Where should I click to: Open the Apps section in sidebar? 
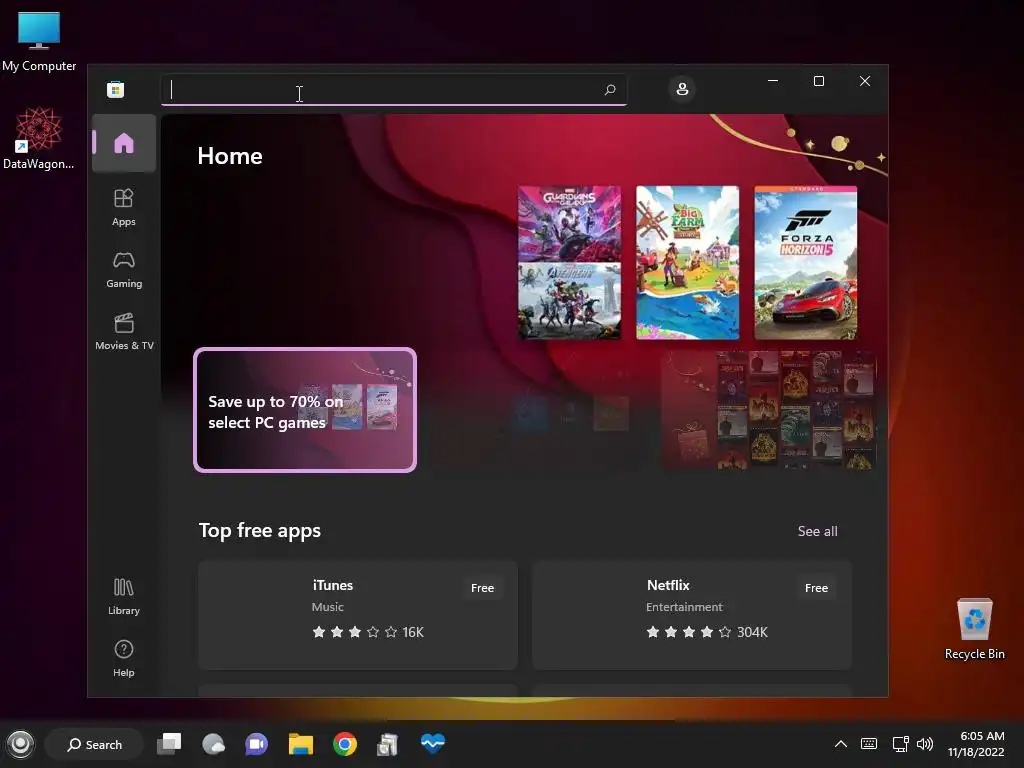pyautogui.click(x=123, y=207)
